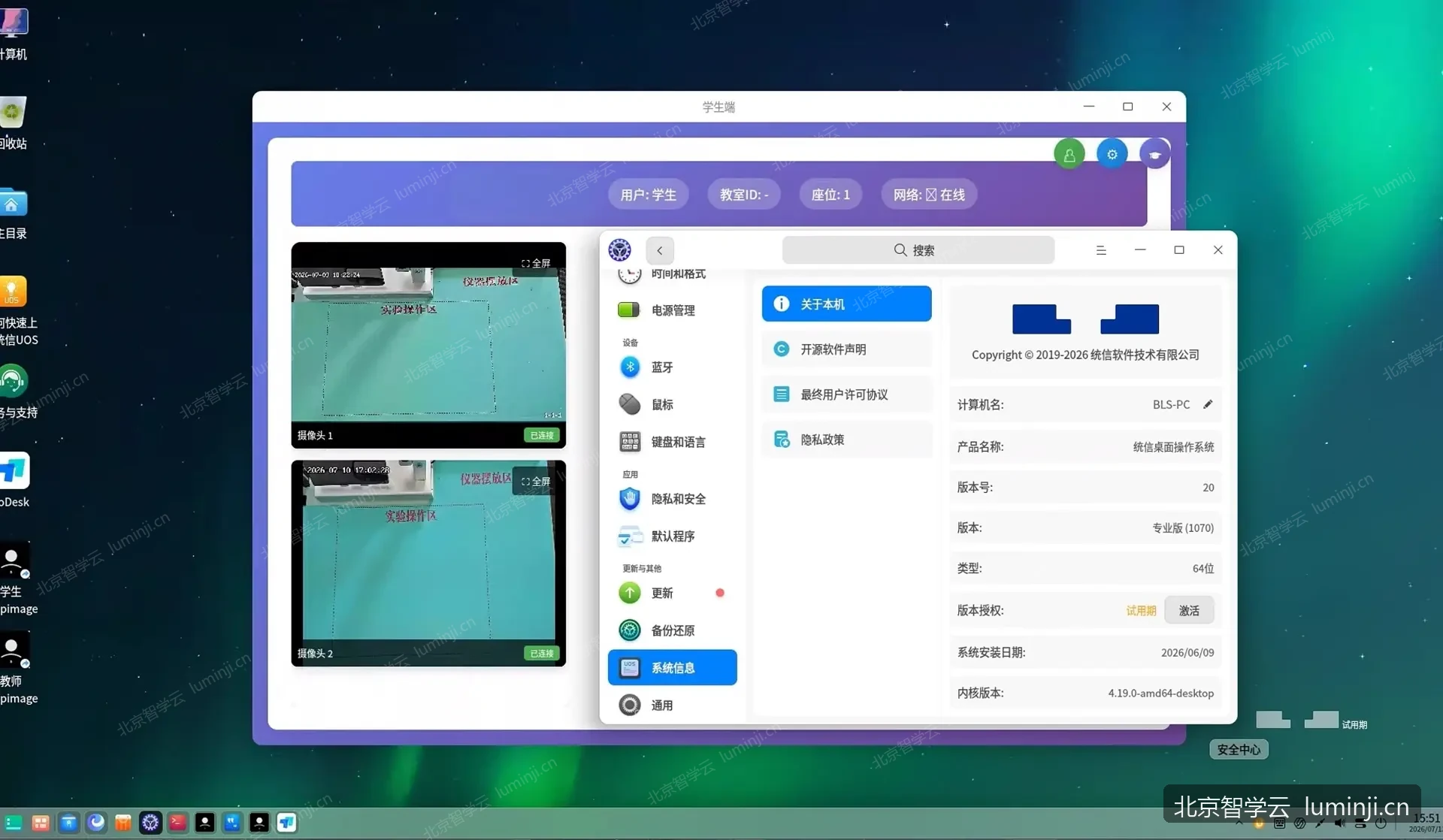Open 默认程序 default apps settings
Viewport: 1443px width, 840px height.
672,536
